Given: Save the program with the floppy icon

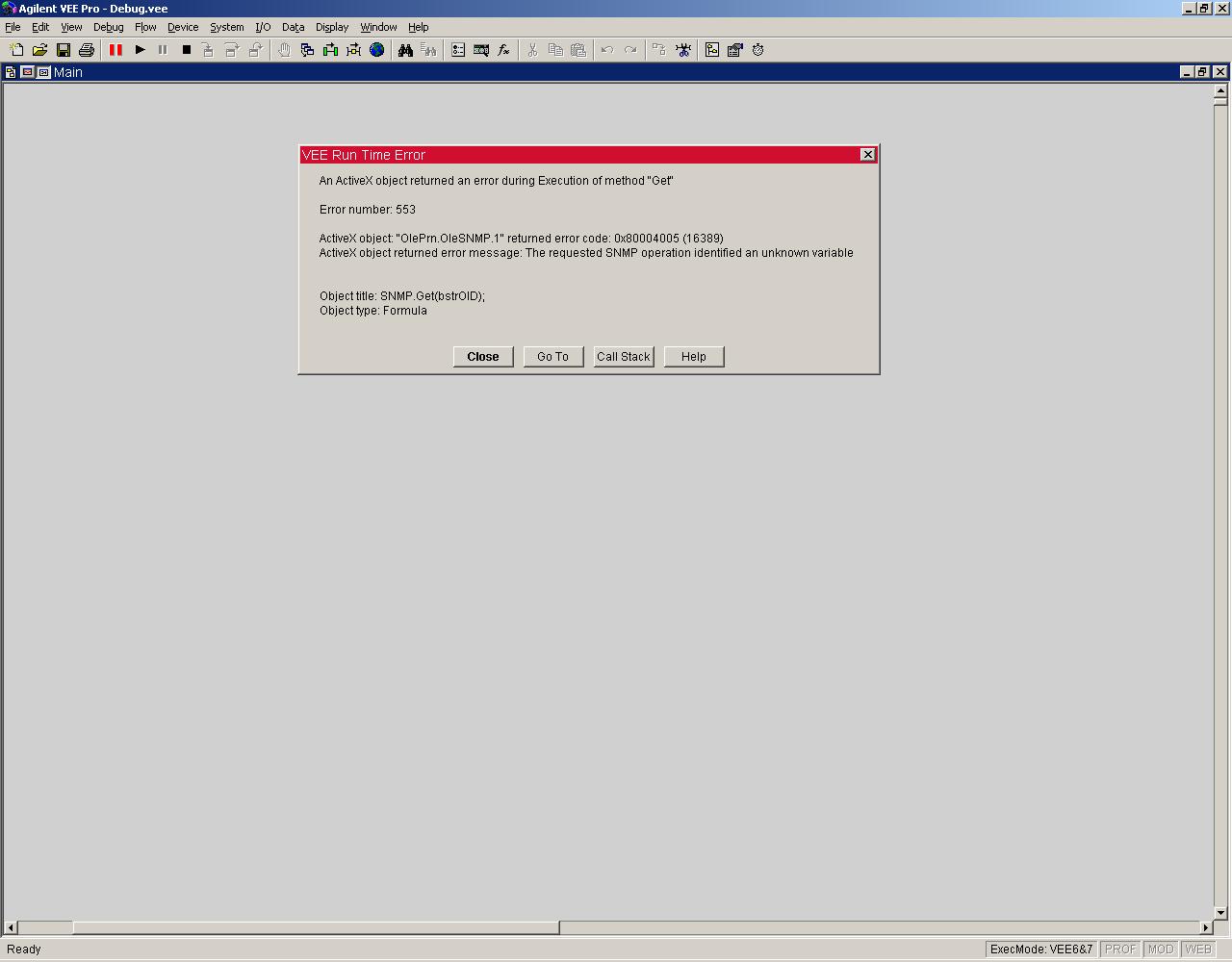Looking at the screenshot, I should [64, 50].
